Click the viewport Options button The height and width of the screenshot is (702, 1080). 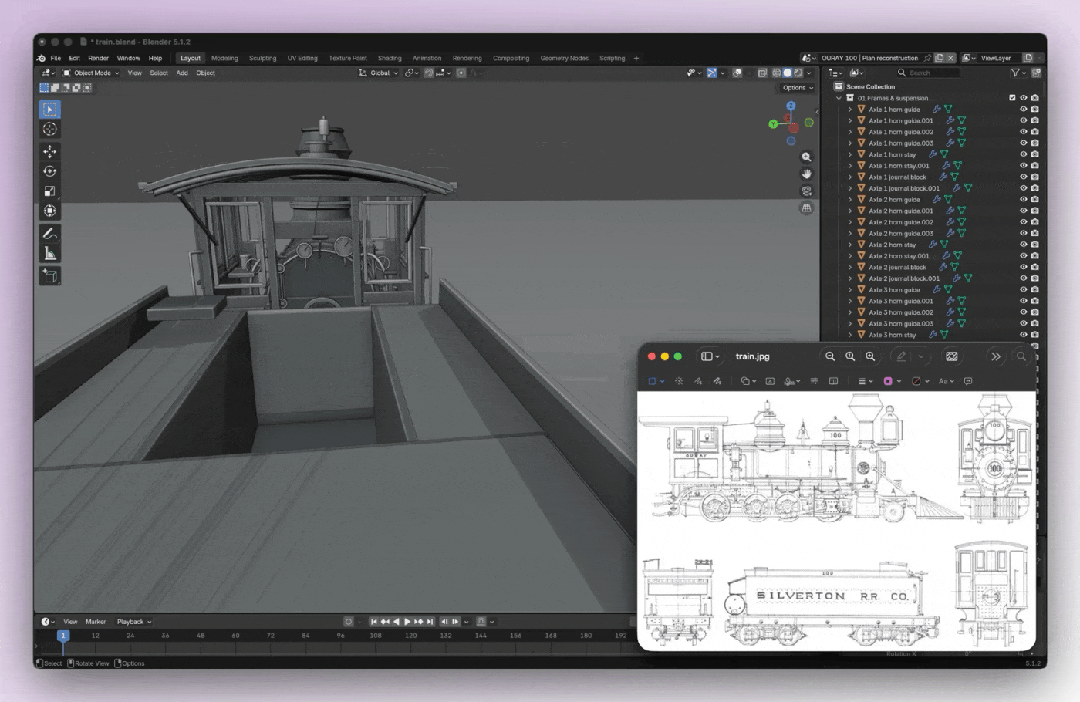pyautogui.click(x=797, y=87)
